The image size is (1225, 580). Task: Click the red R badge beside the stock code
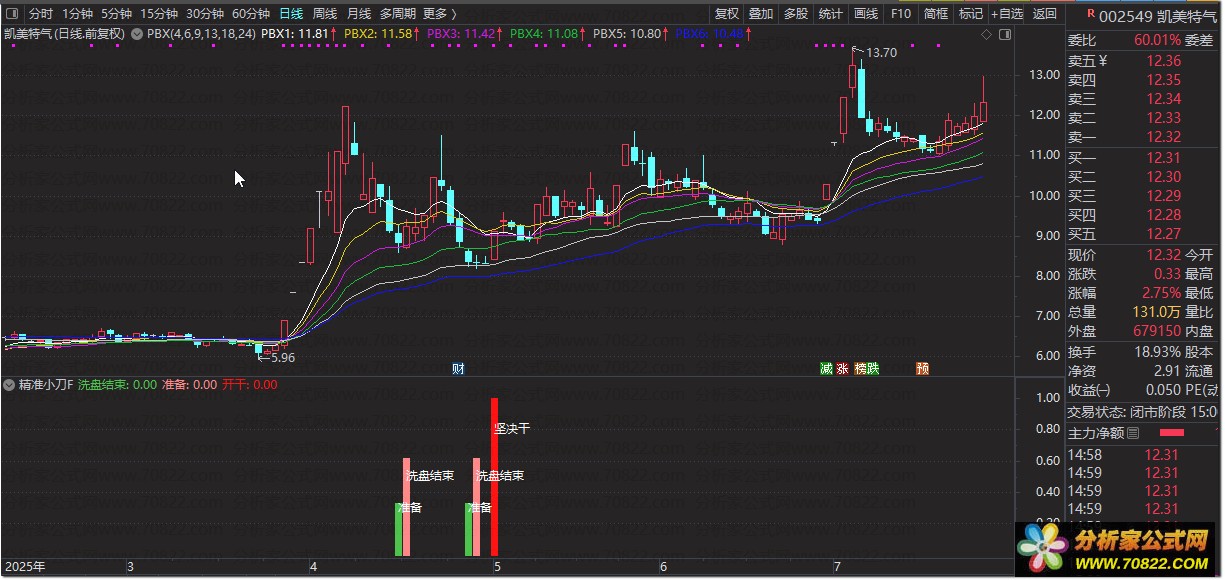(x=1089, y=12)
